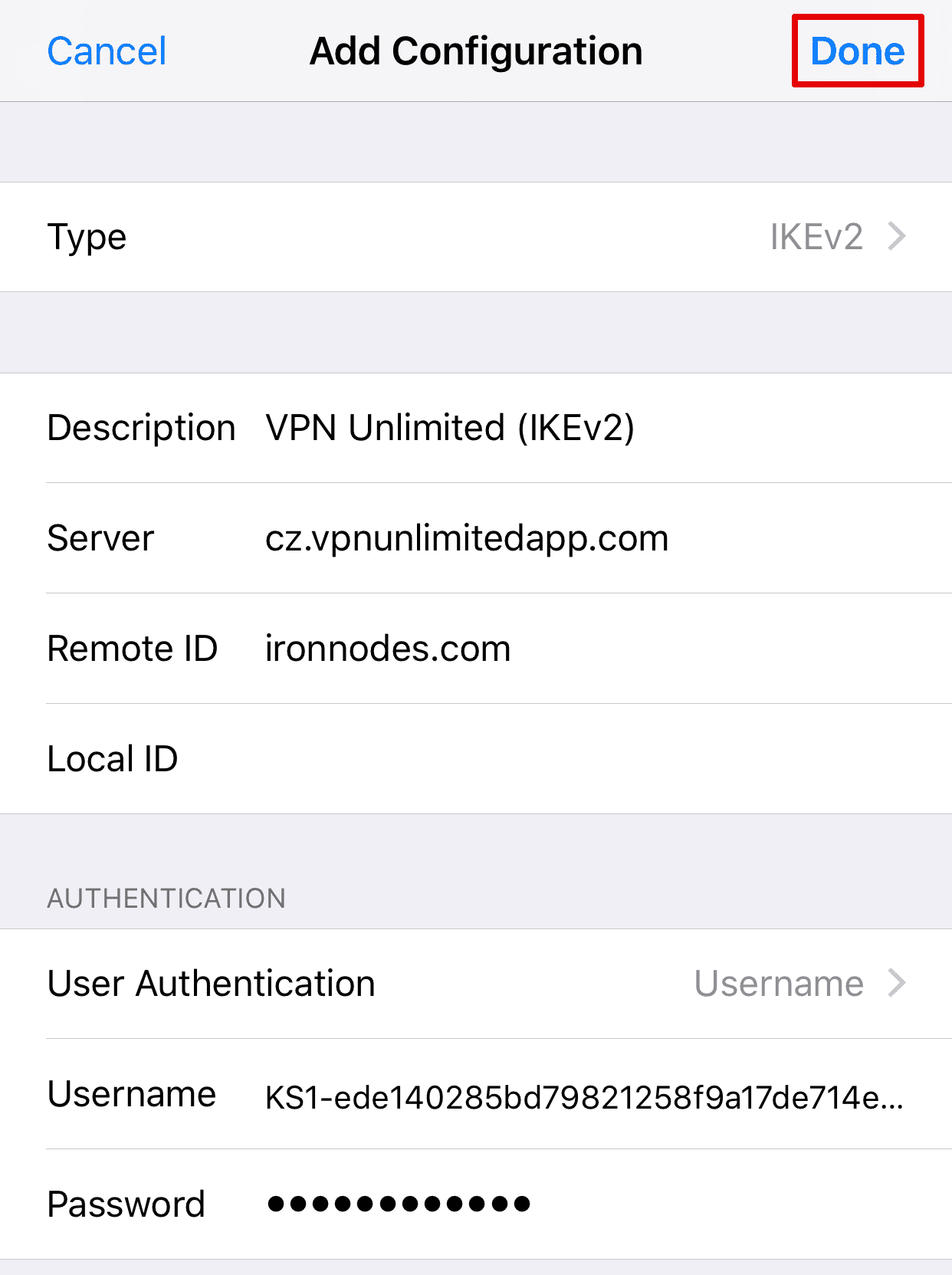Tap the Description label text
The width and height of the screenshot is (952, 1275).
141,428
